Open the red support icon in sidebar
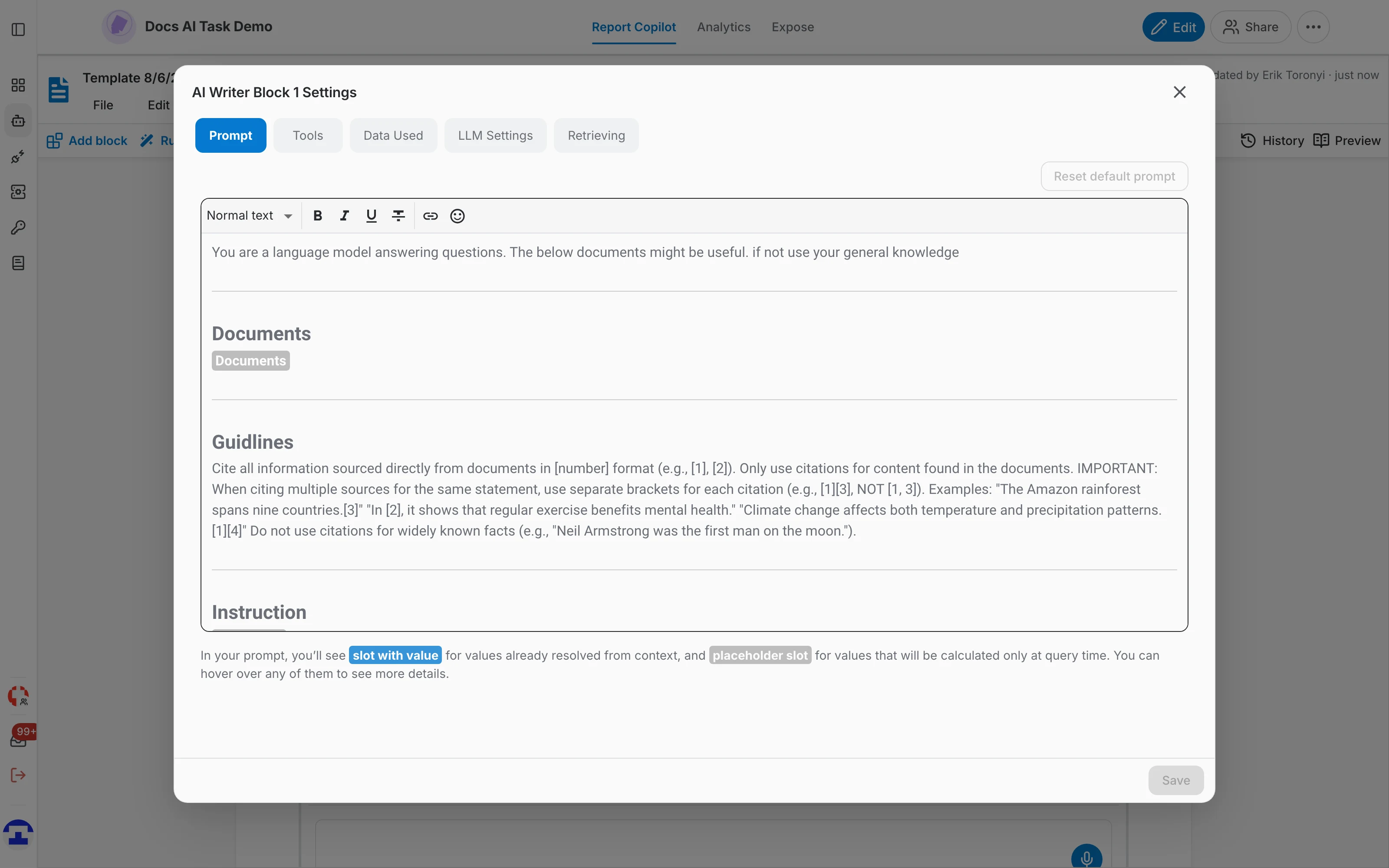 pyautogui.click(x=18, y=696)
